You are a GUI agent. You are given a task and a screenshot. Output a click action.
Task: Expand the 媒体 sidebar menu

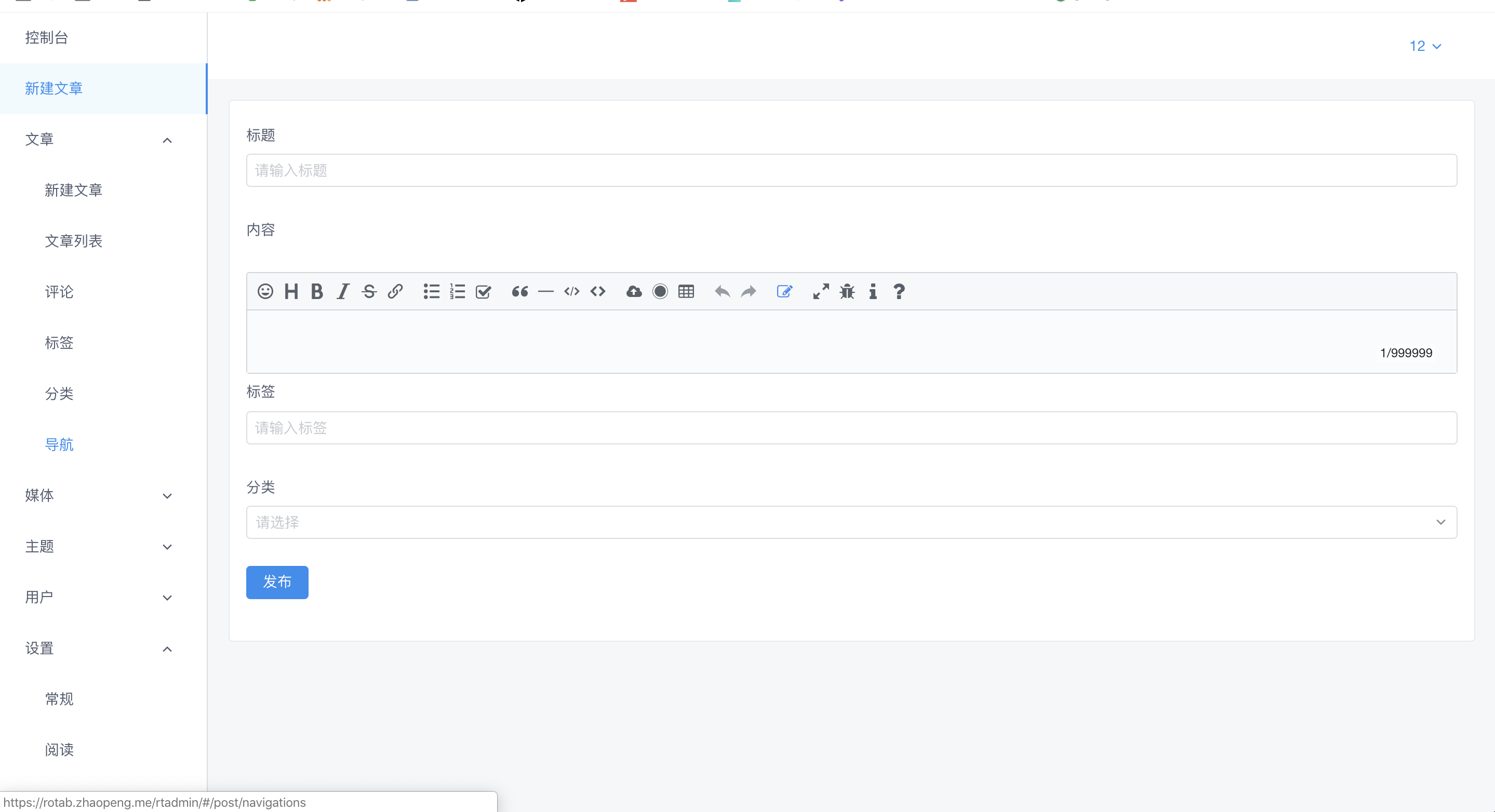[x=99, y=495]
